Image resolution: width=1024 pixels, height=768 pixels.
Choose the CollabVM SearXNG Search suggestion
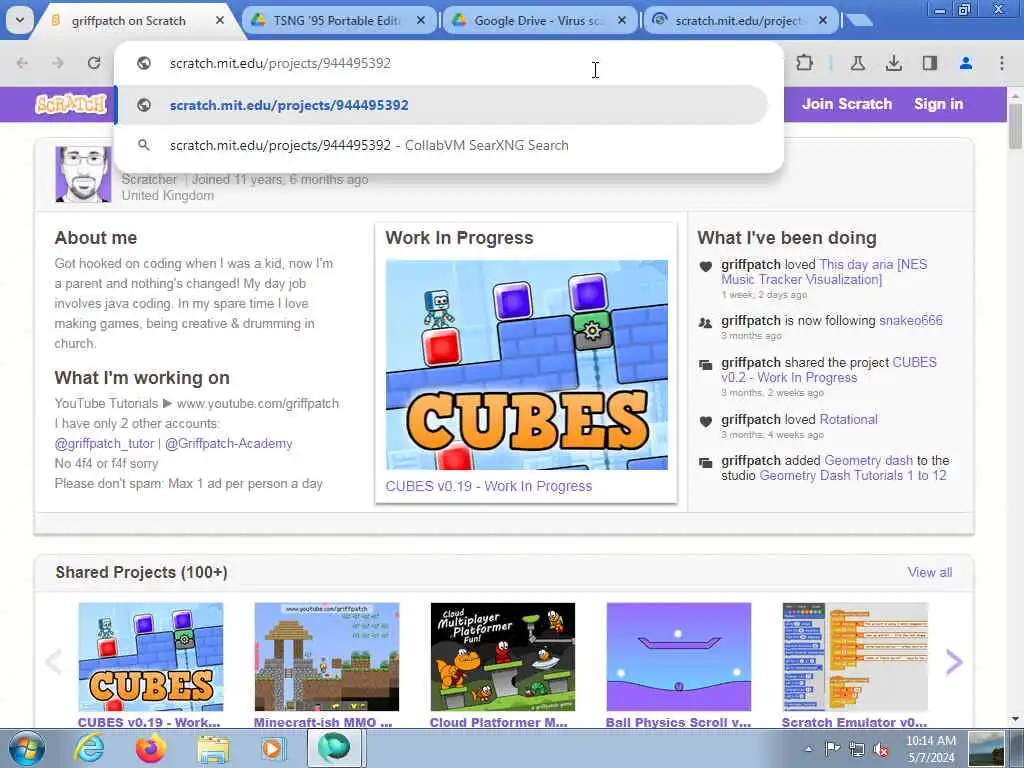pyautogui.click(x=441, y=145)
